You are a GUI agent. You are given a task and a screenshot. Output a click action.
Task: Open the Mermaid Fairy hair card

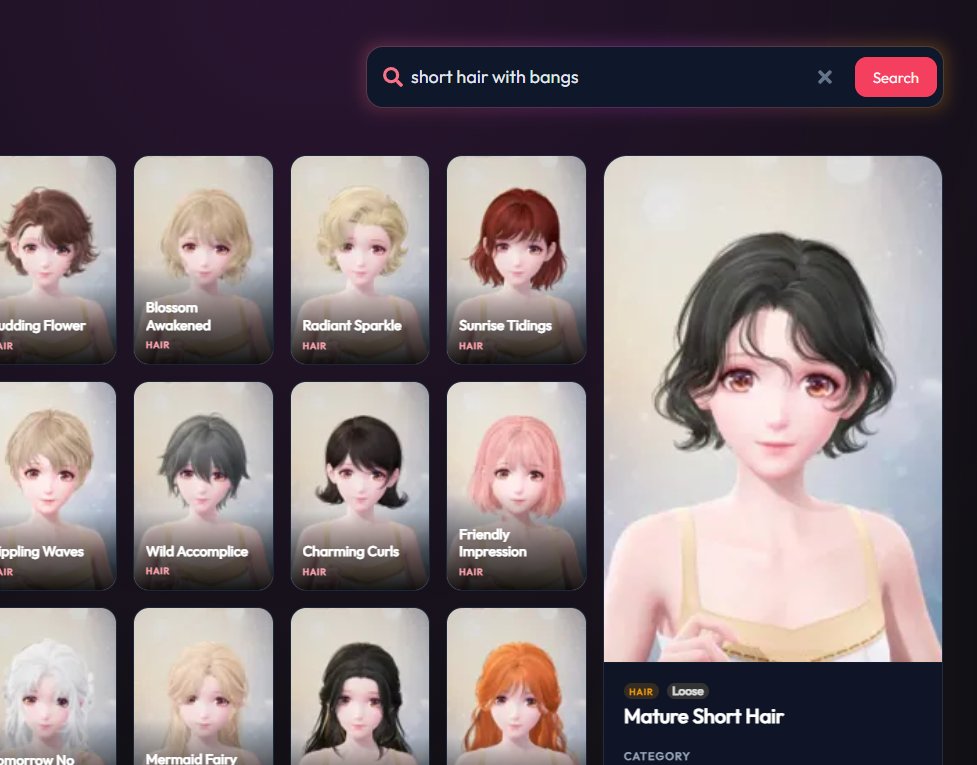(x=203, y=687)
